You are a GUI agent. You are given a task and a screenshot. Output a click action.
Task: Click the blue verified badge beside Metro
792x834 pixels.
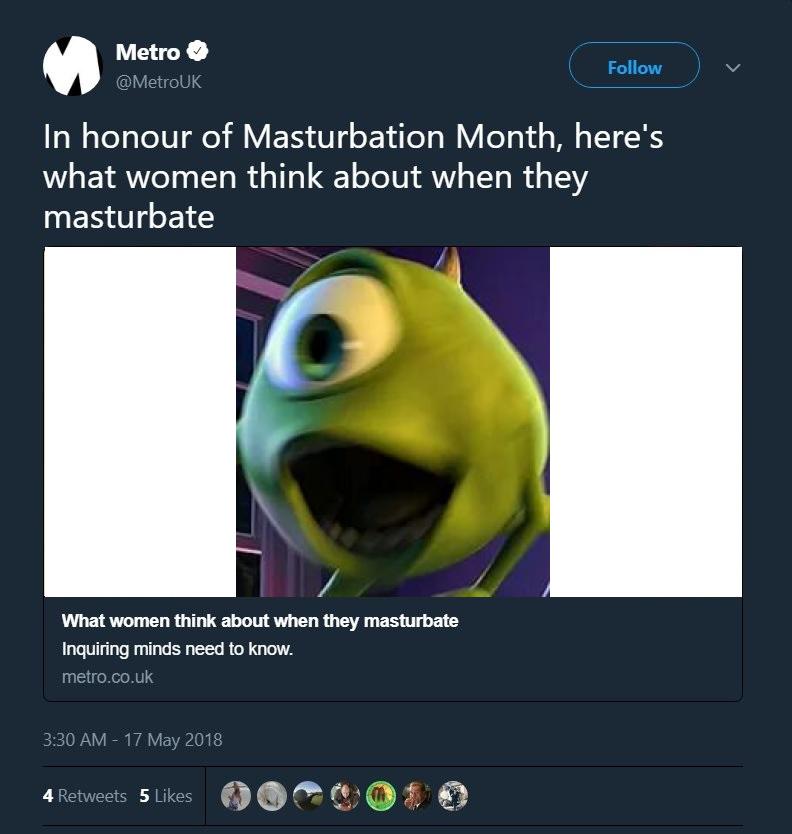point(197,52)
